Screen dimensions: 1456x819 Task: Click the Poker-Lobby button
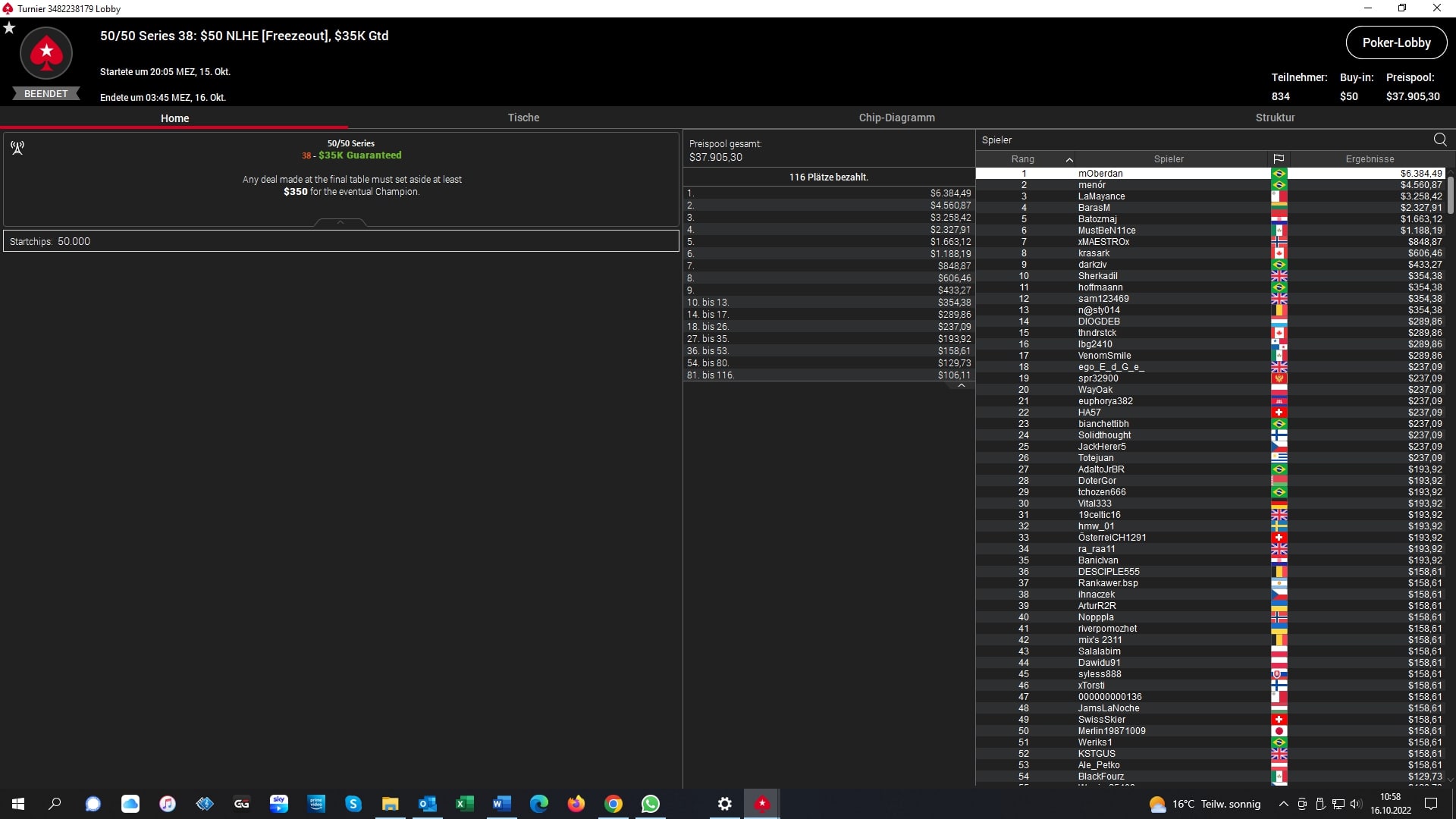point(1396,43)
